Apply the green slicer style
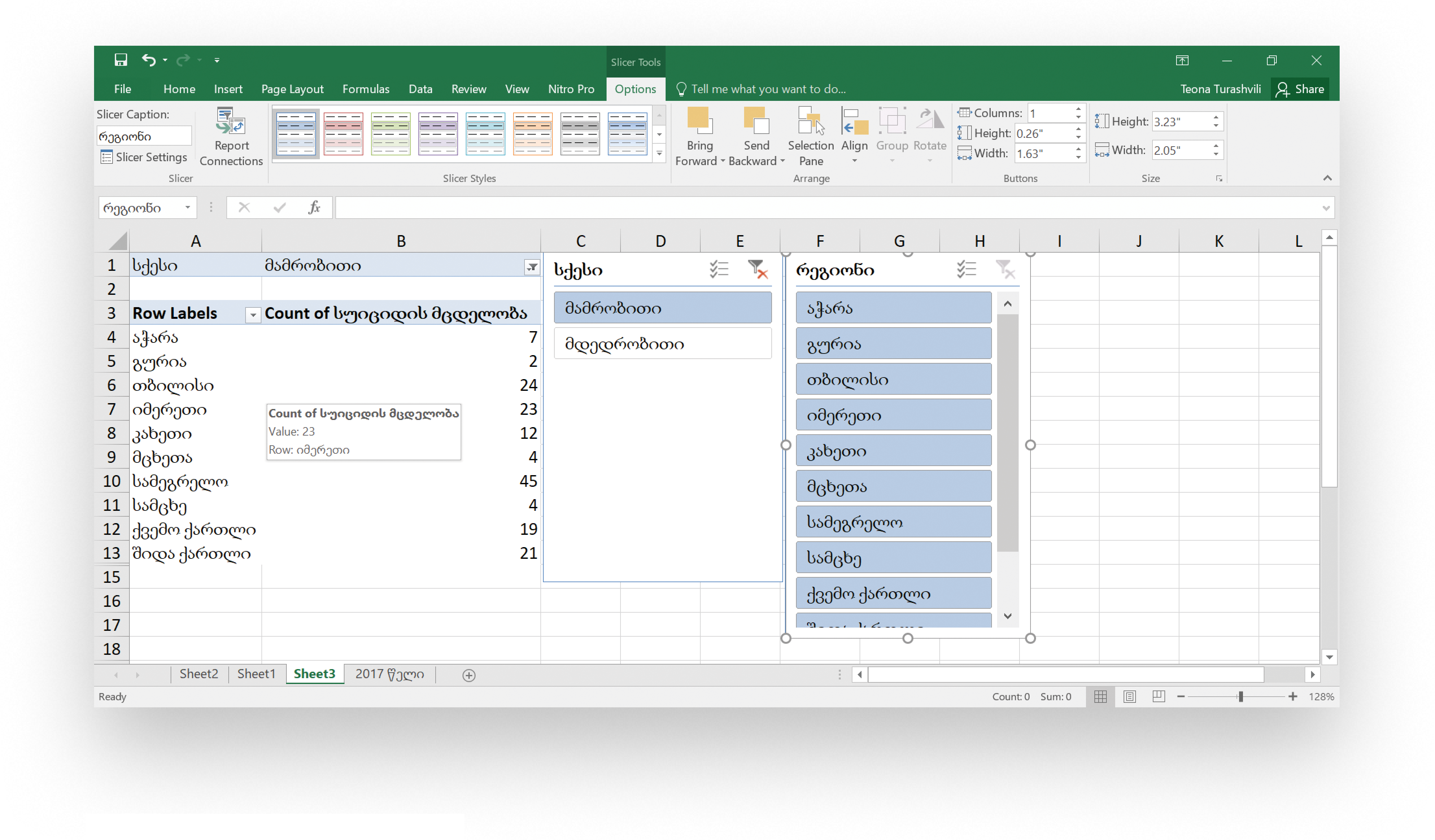Screen dimensions: 1435x840 point(390,134)
